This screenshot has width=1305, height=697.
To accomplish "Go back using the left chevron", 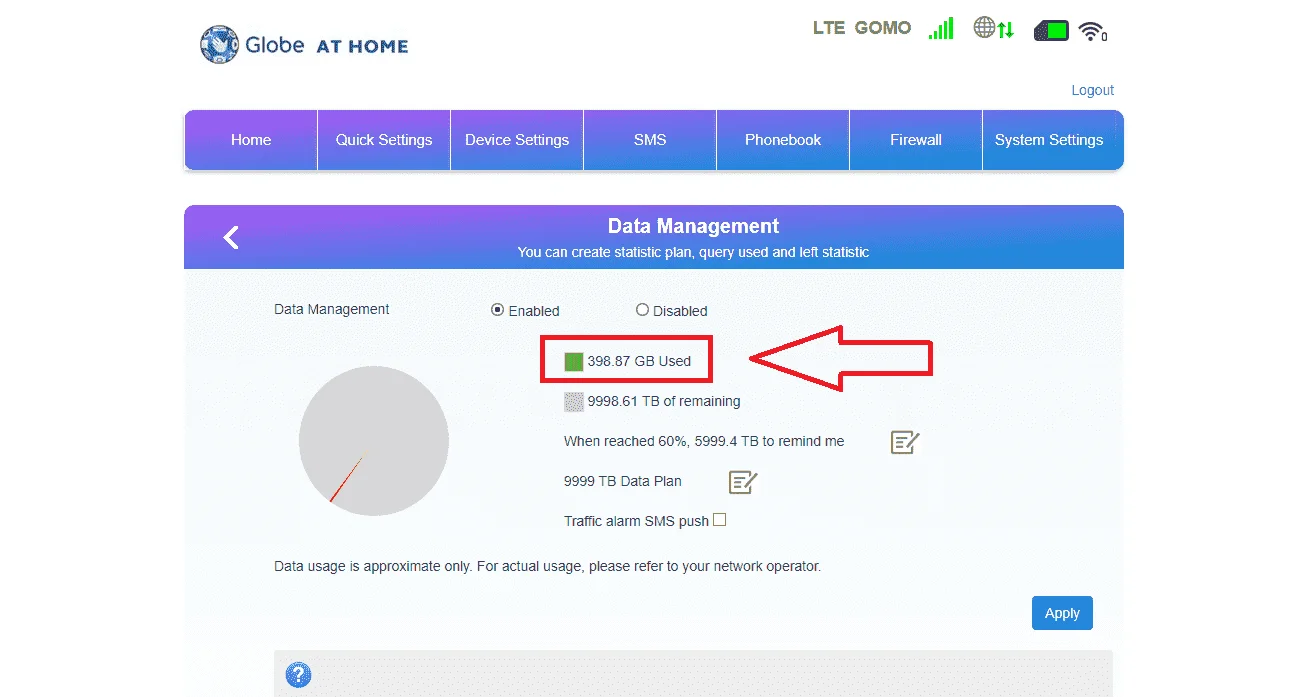I will coord(231,237).
